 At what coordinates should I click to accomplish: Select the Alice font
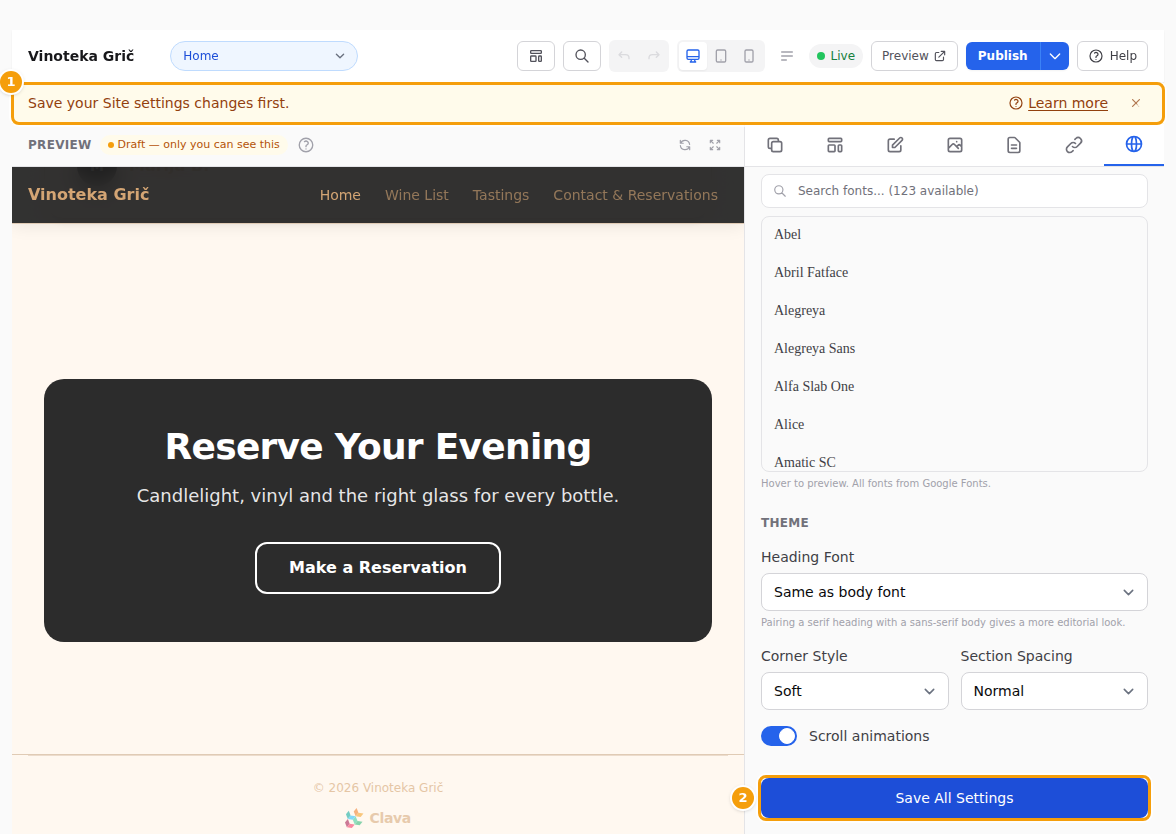point(954,424)
